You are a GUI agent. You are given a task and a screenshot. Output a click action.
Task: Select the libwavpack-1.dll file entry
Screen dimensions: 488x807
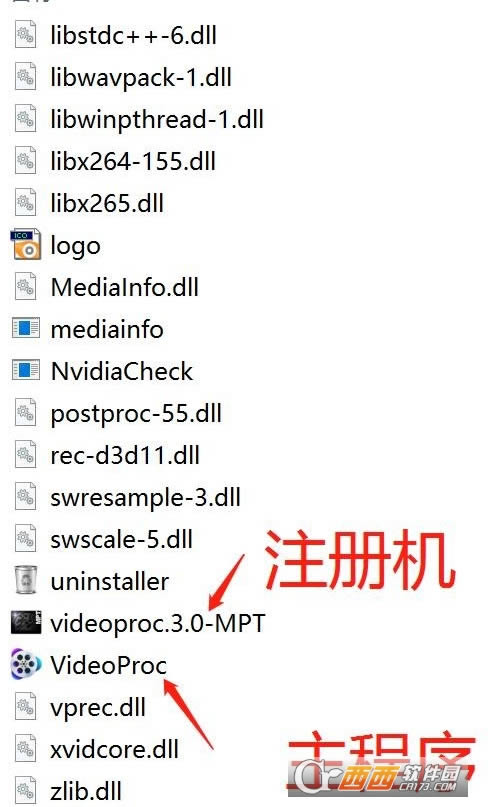pyautogui.click(x=141, y=78)
